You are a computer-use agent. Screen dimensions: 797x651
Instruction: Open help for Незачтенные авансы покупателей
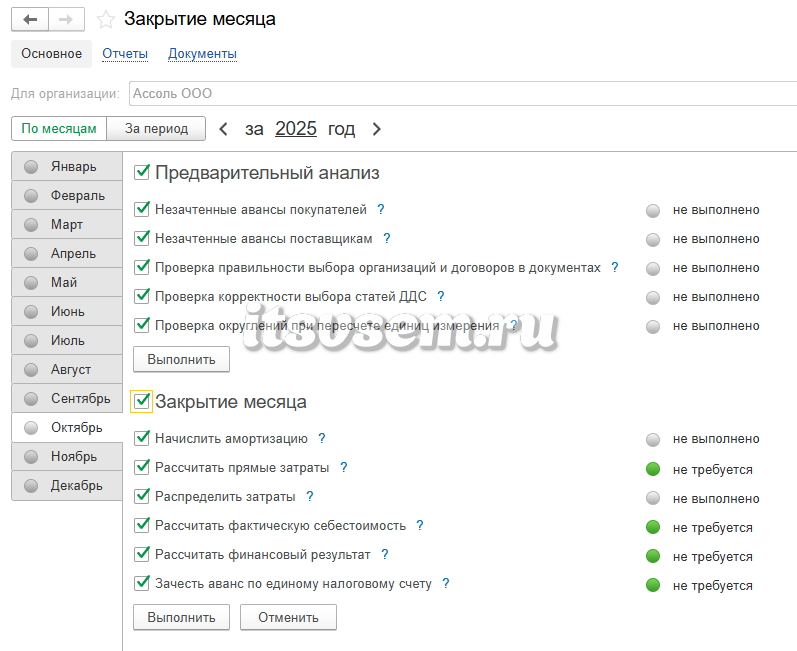[381, 209]
